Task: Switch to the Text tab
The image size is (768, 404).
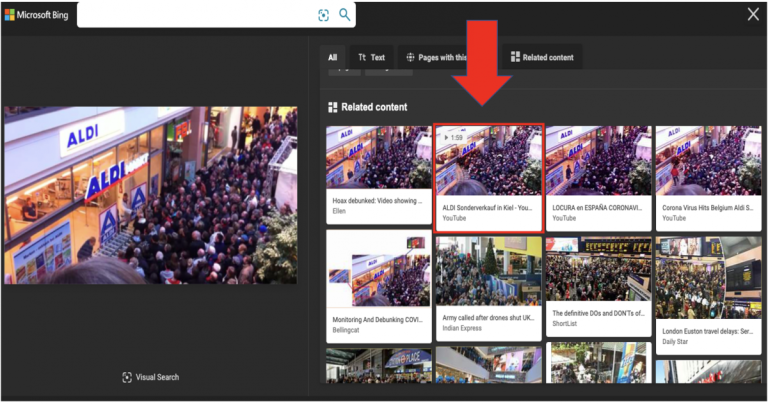Action: [371, 57]
